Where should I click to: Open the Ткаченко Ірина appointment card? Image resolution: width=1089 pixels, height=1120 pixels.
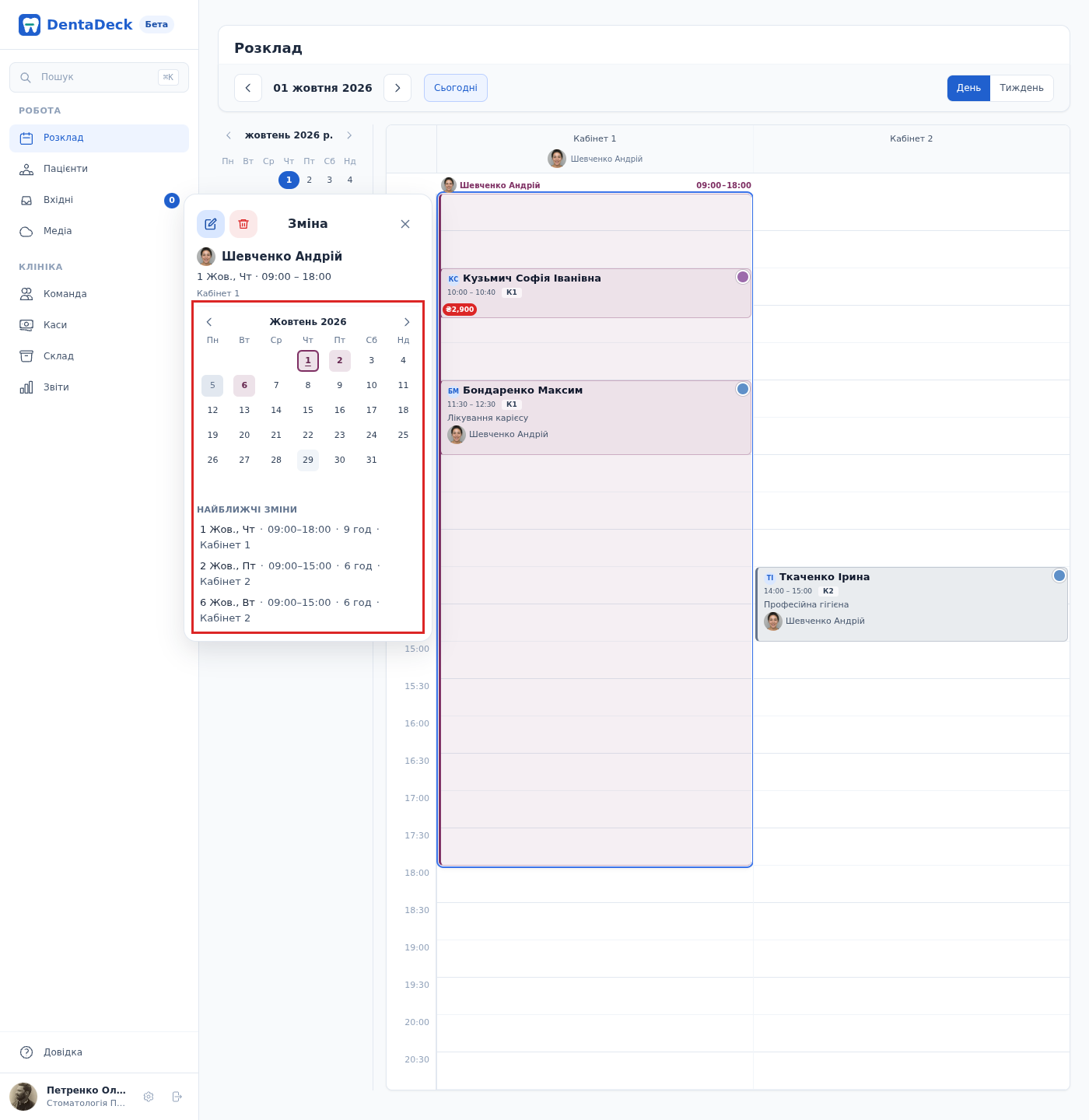(x=911, y=604)
